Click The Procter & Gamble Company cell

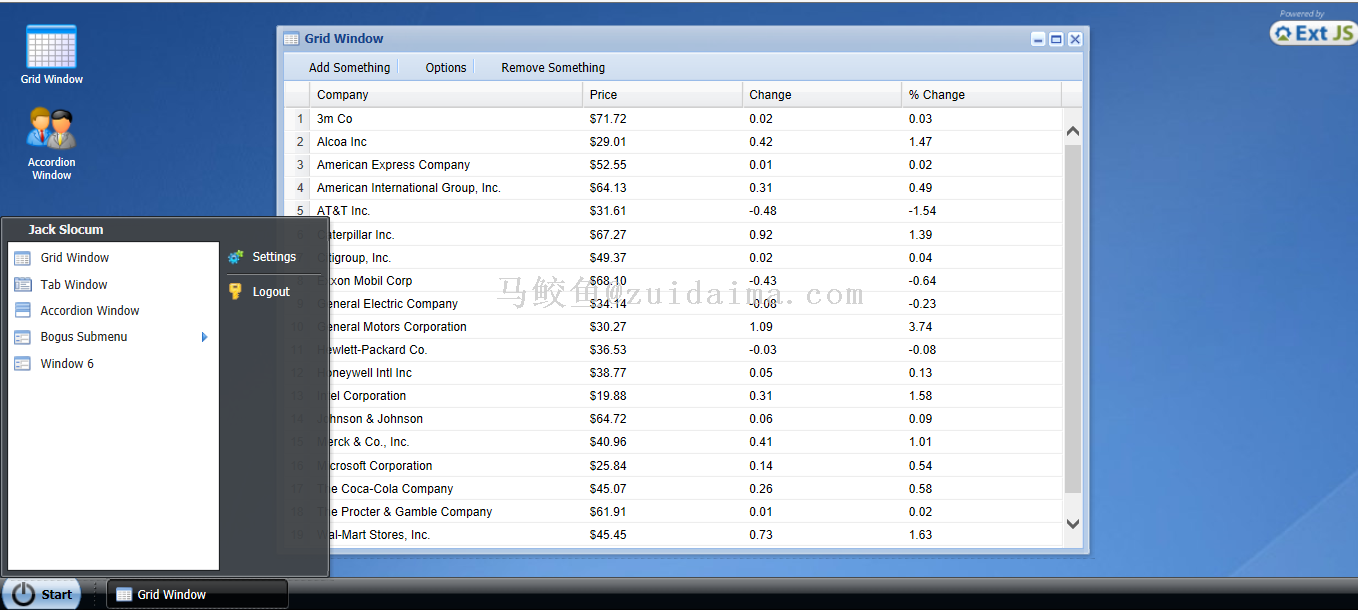[446, 512]
